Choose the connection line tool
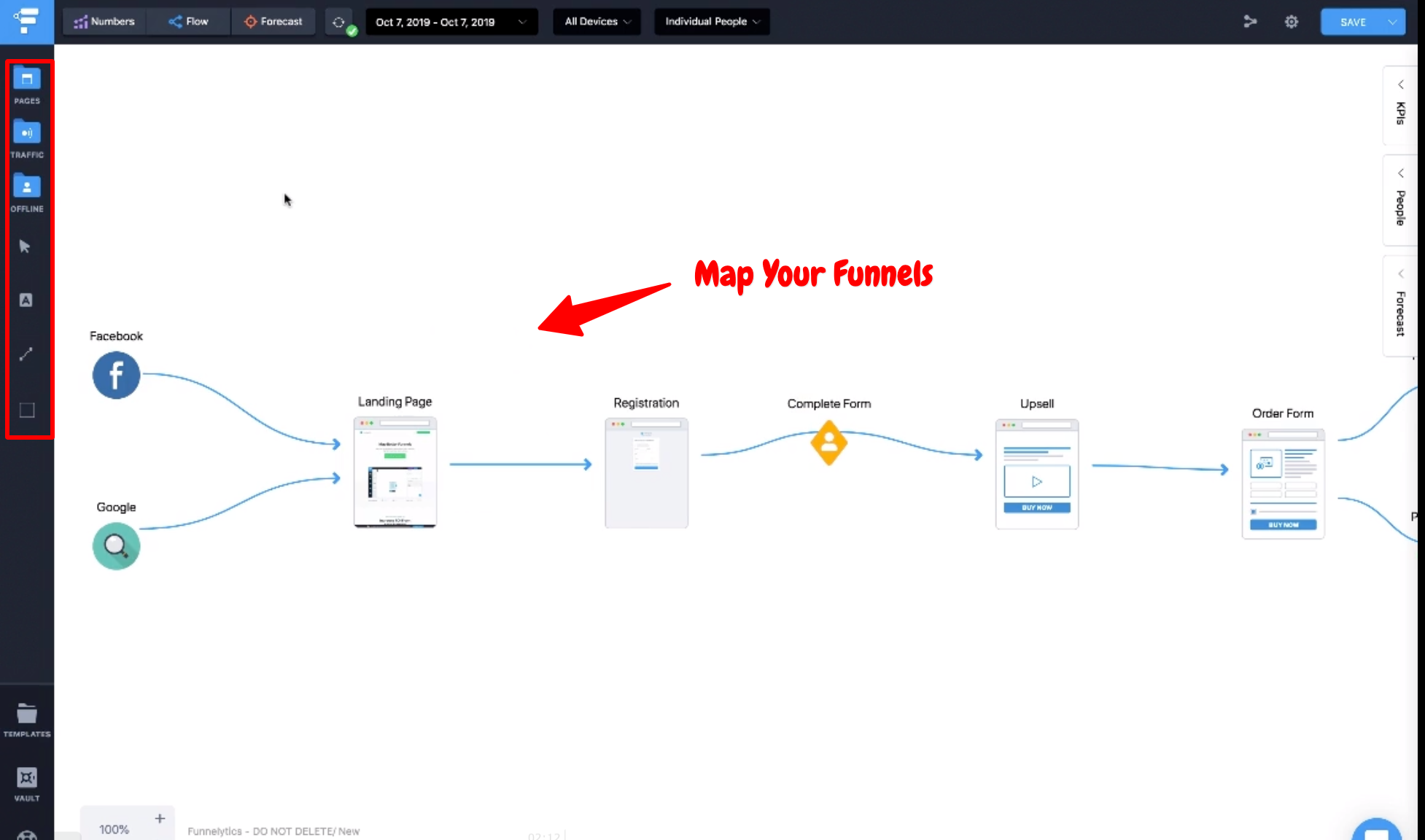 coord(26,354)
